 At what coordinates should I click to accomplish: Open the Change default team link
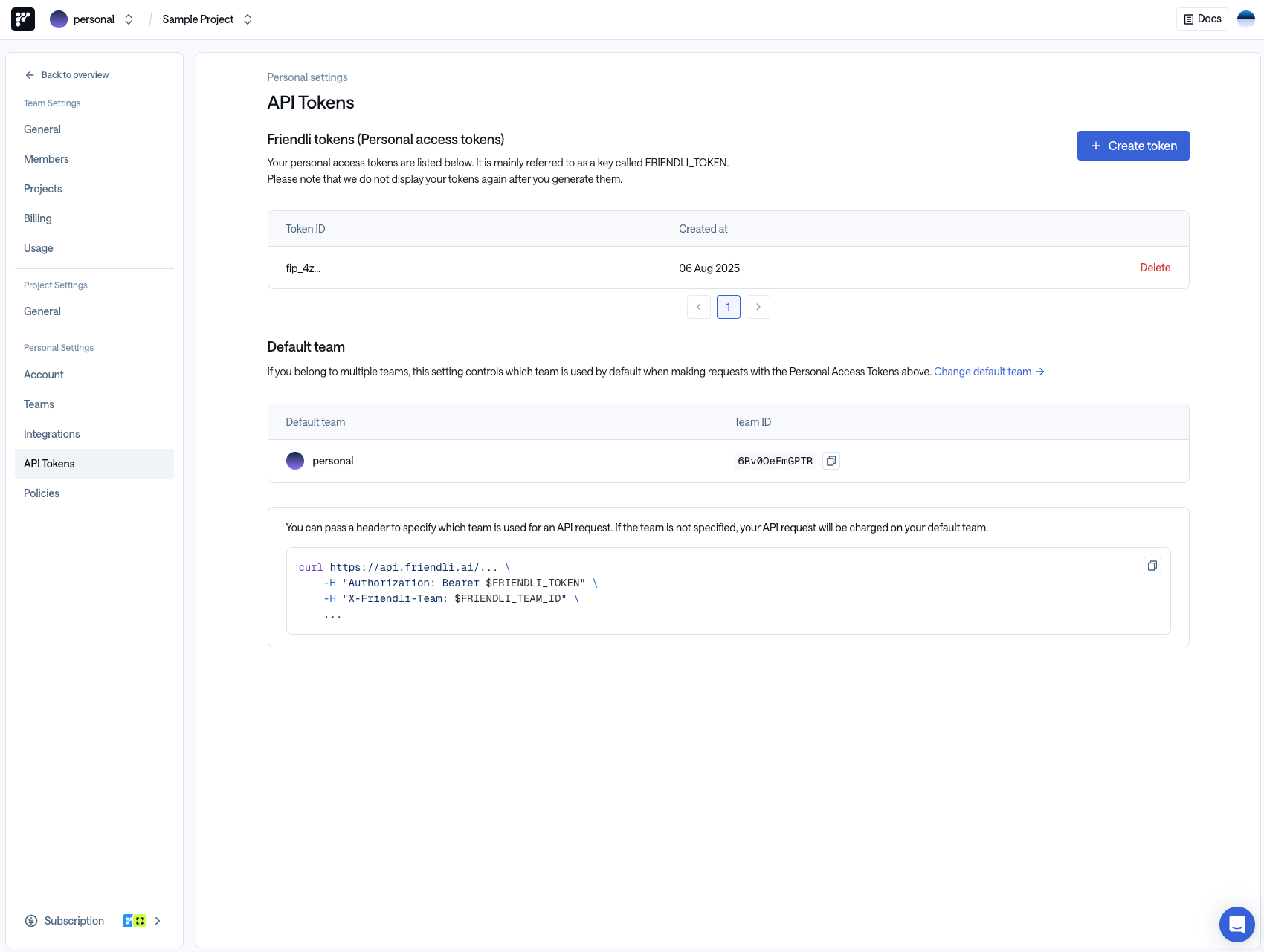(x=983, y=371)
